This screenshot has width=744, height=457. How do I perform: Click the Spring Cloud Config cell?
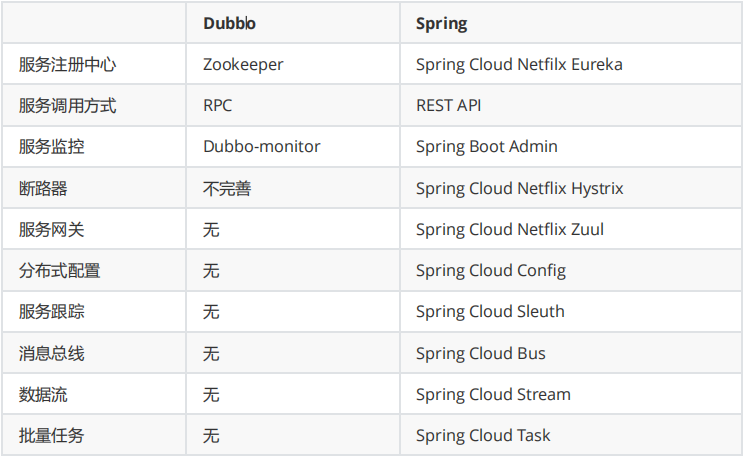click(491, 270)
